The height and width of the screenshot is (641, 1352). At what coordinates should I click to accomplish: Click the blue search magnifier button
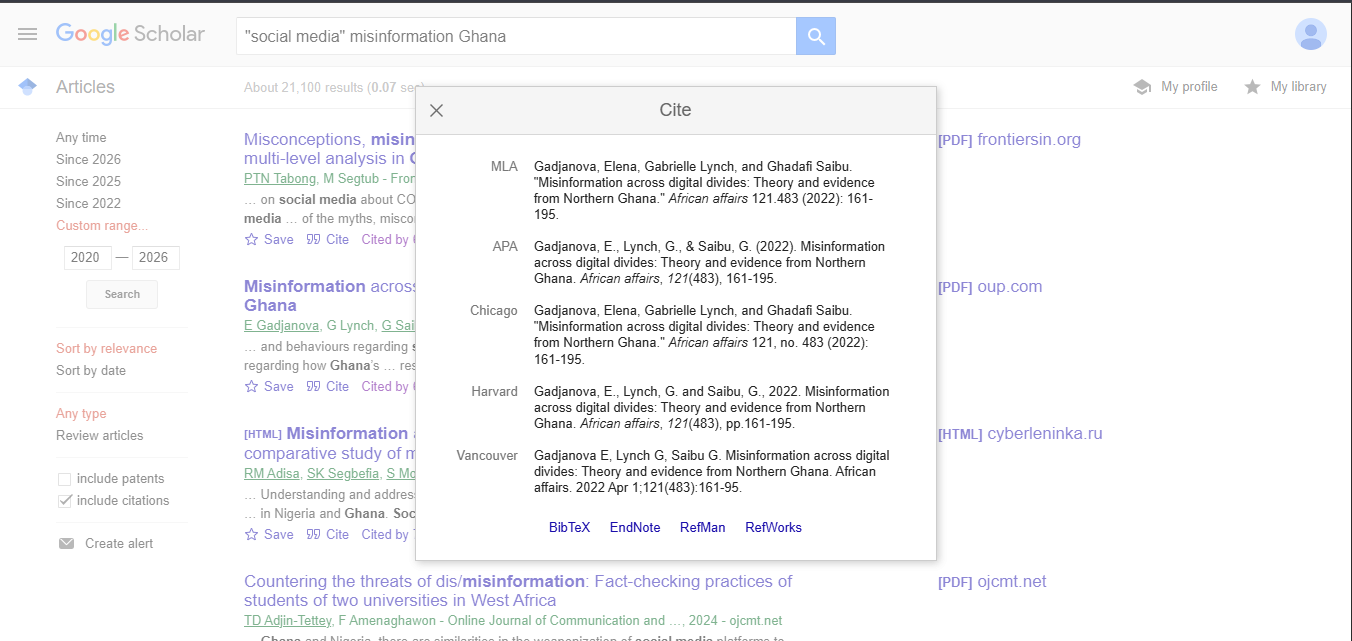pos(816,36)
